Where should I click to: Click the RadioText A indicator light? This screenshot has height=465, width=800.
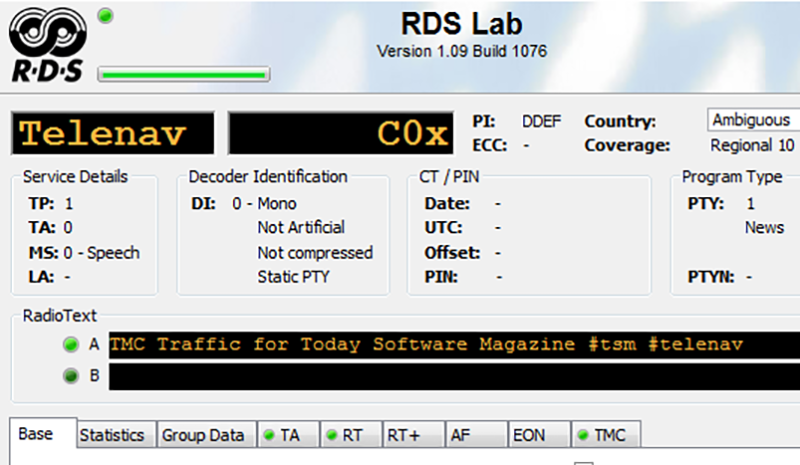point(70,345)
